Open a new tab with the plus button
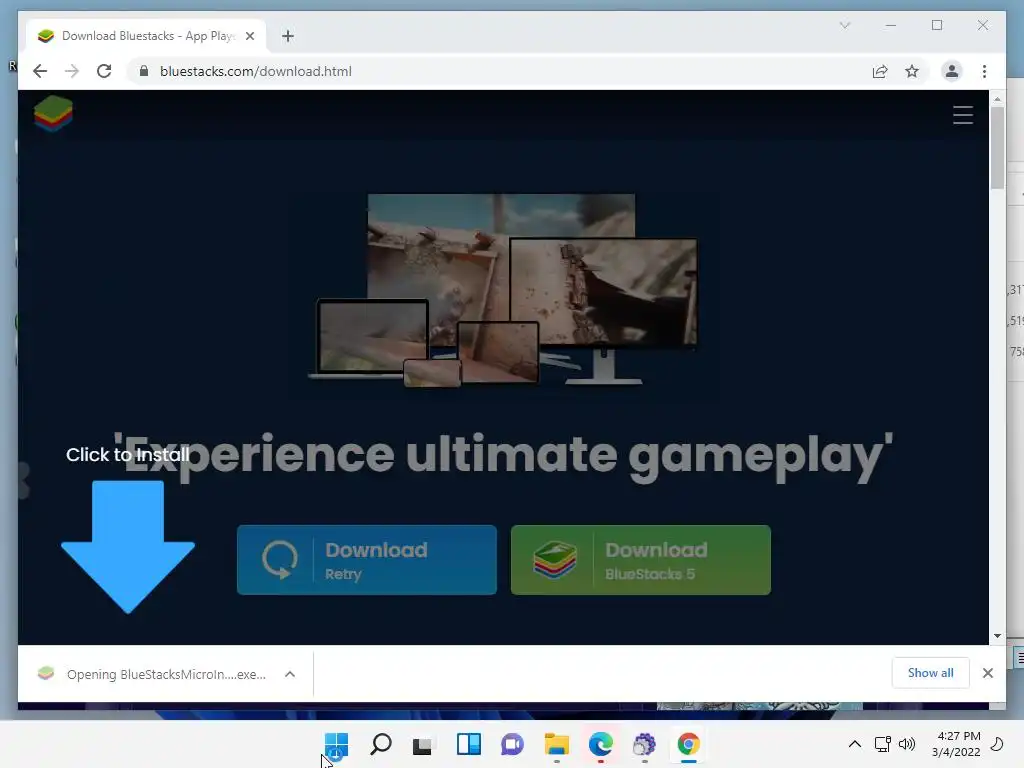1024x768 pixels. click(x=288, y=36)
